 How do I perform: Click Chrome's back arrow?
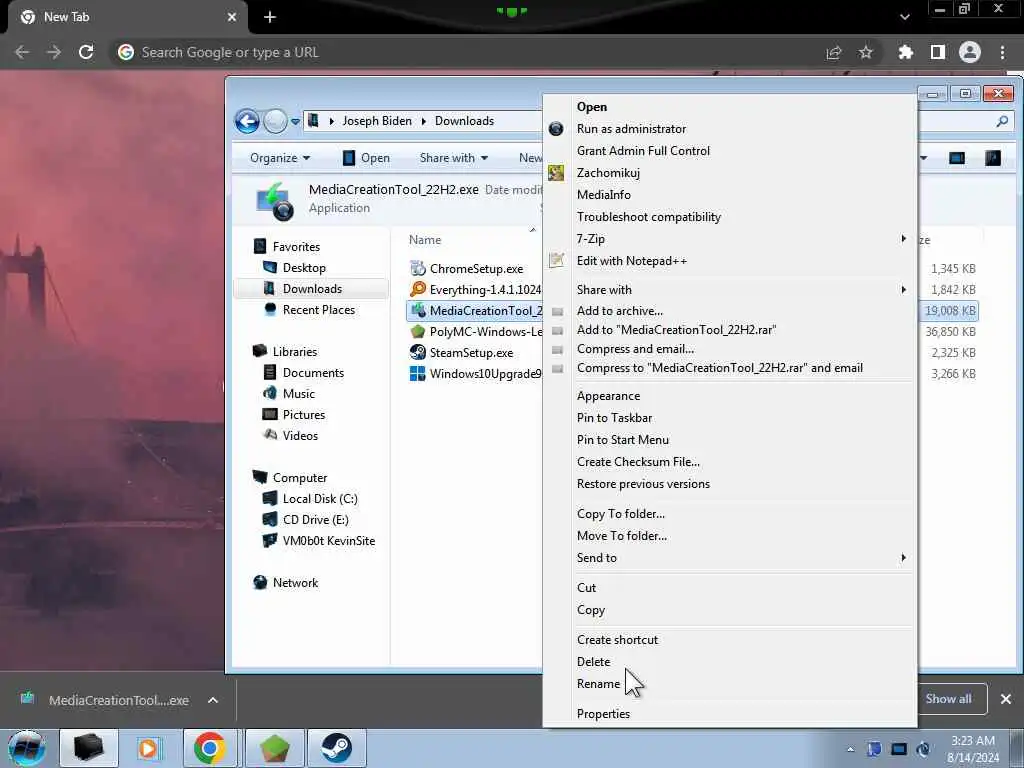[x=22, y=52]
